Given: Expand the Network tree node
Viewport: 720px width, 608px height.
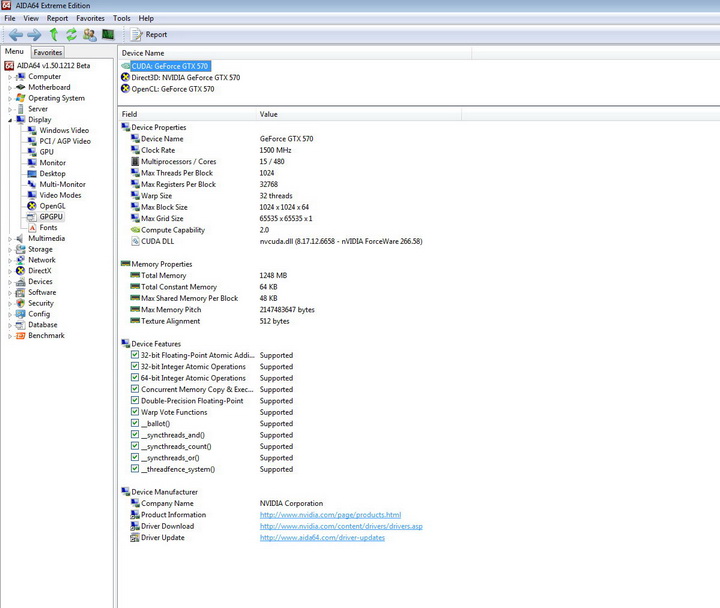Looking at the screenshot, I should point(10,260).
